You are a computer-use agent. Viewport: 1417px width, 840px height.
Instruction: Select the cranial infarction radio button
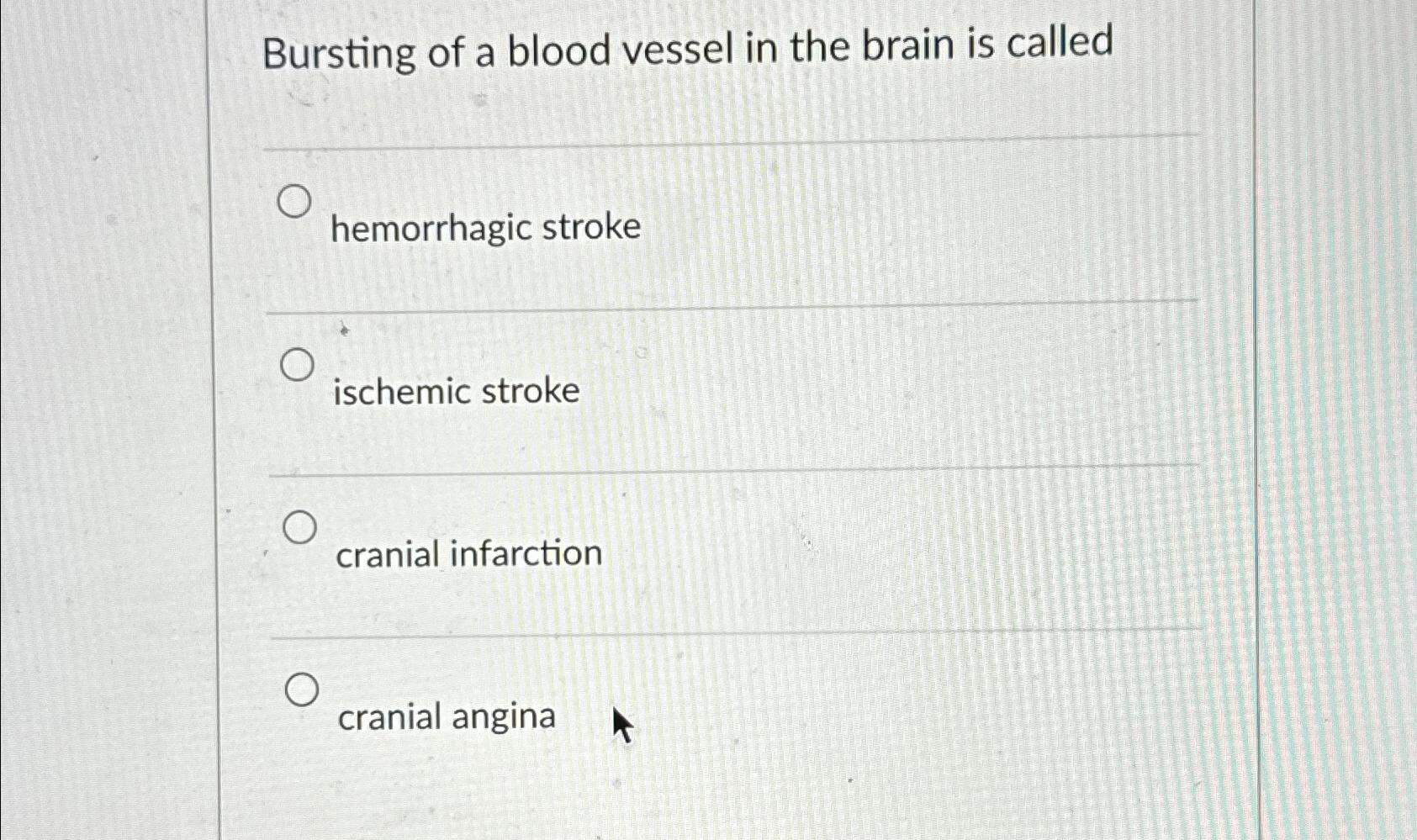click(x=300, y=528)
